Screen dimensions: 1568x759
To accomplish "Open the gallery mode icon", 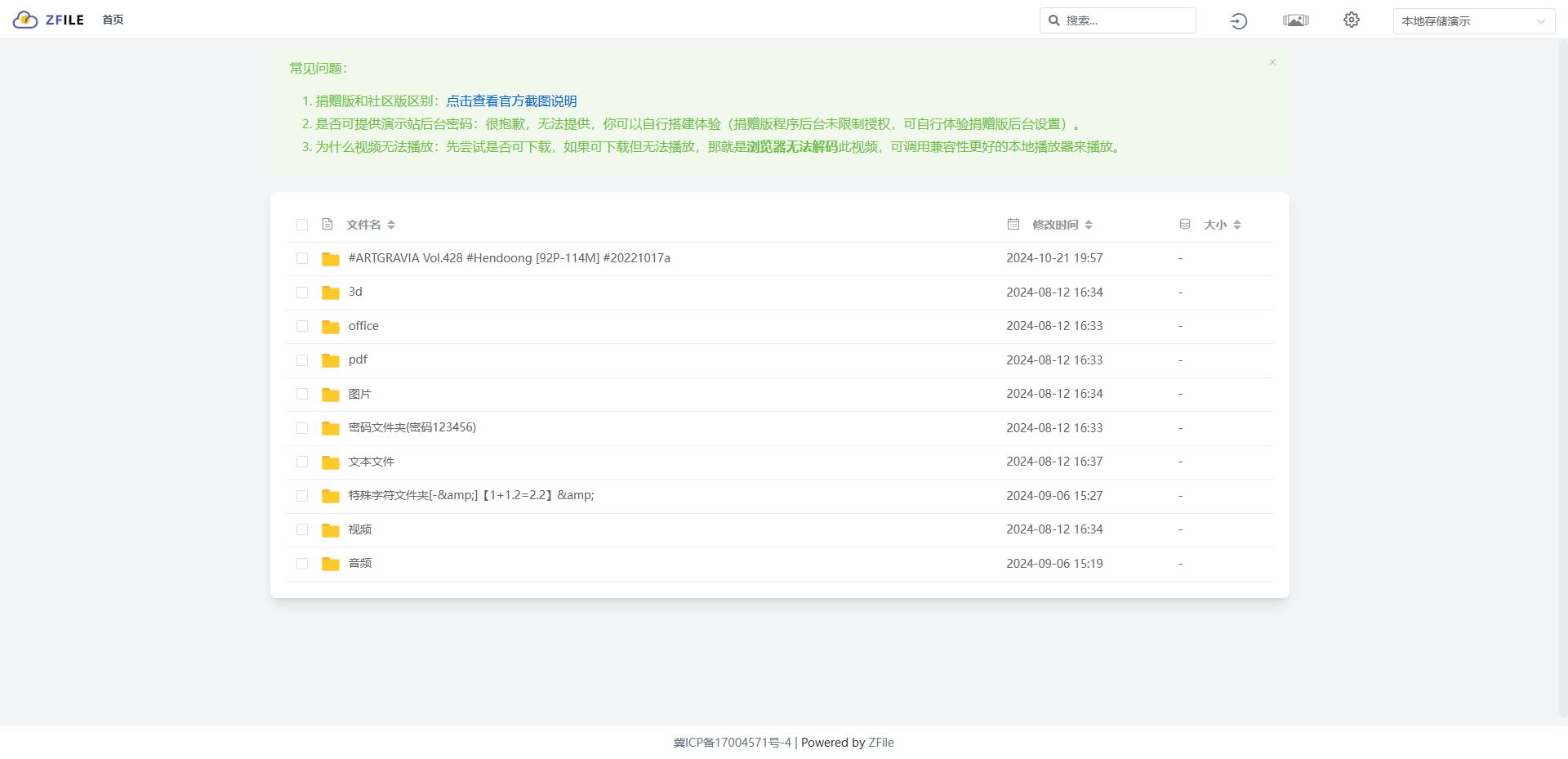I will pyautogui.click(x=1295, y=20).
